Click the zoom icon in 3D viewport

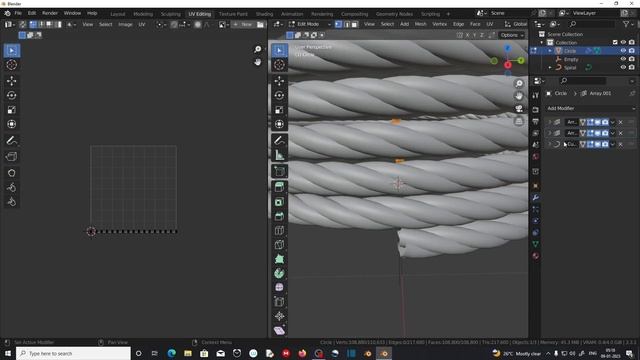(x=519, y=84)
